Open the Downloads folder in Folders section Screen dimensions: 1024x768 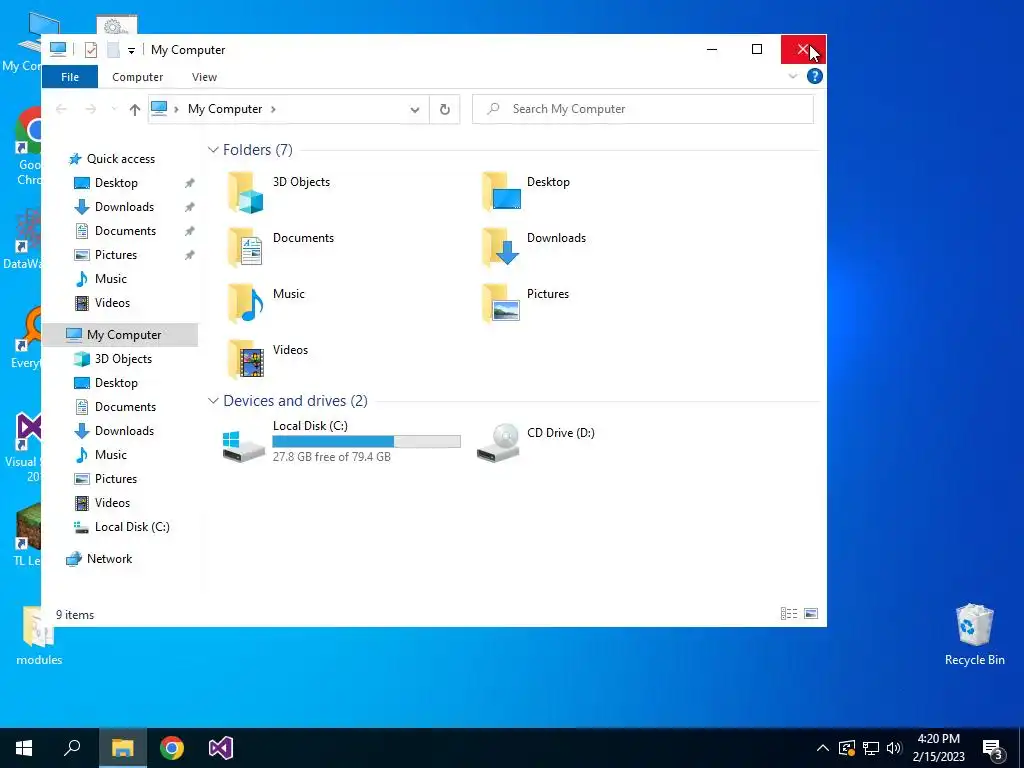[501, 248]
